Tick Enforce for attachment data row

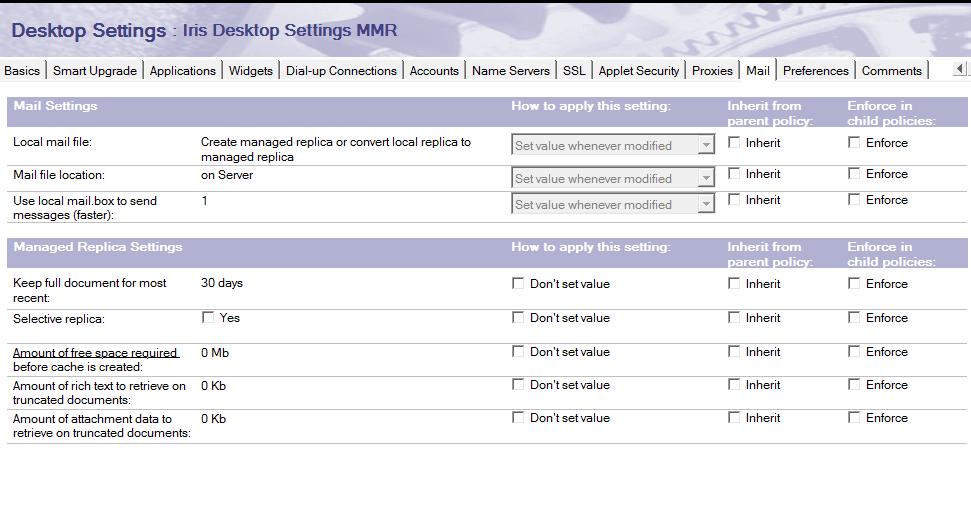[854, 417]
